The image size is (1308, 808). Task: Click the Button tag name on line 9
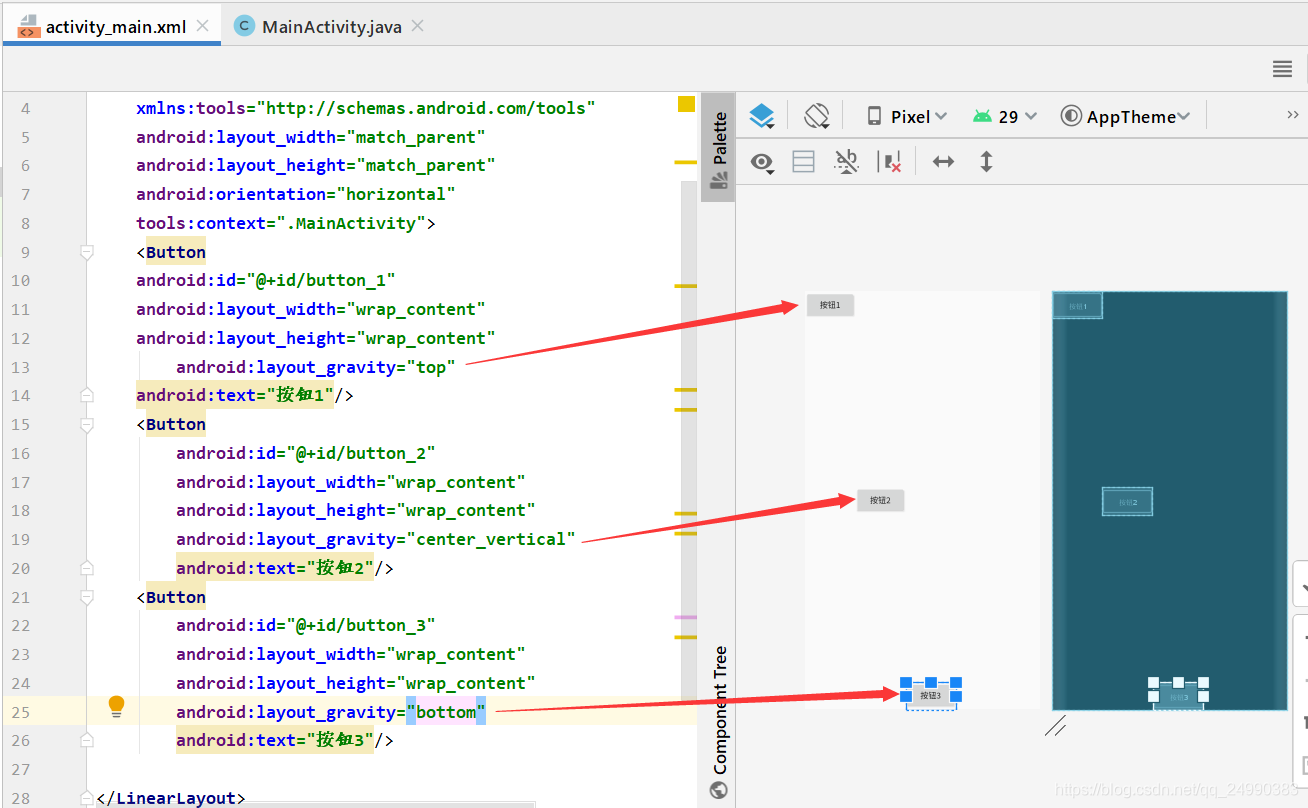pyautogui.click(x=176, y=252)
